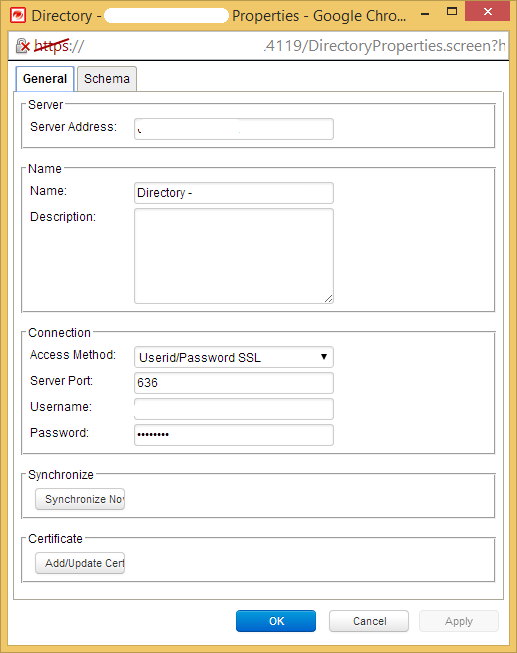Image resolution: width=517 pixels, height=653 pixels.
Task: Click the OK button
Action: pos(276,621)
